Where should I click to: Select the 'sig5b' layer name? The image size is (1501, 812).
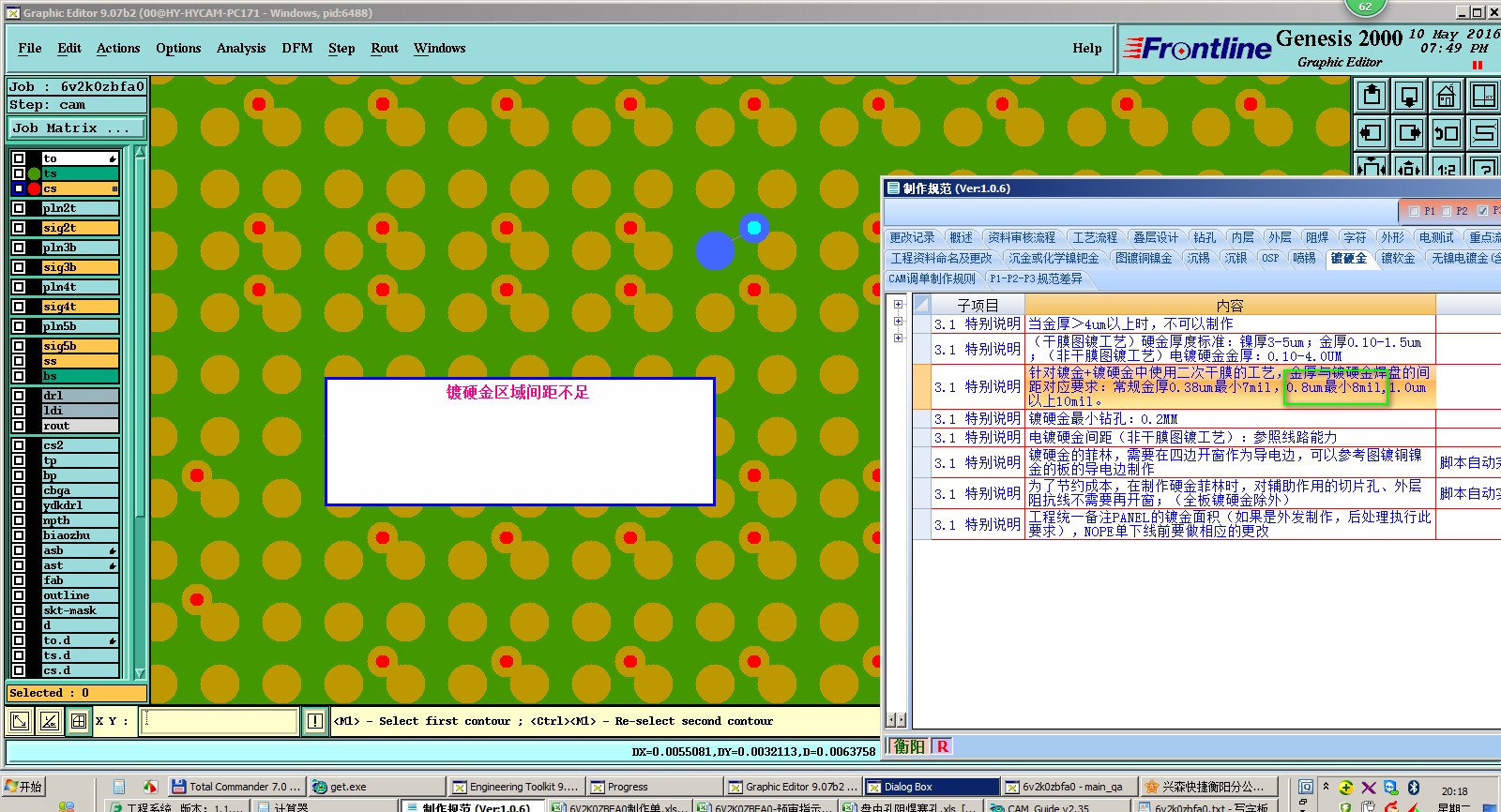[80, 346]
